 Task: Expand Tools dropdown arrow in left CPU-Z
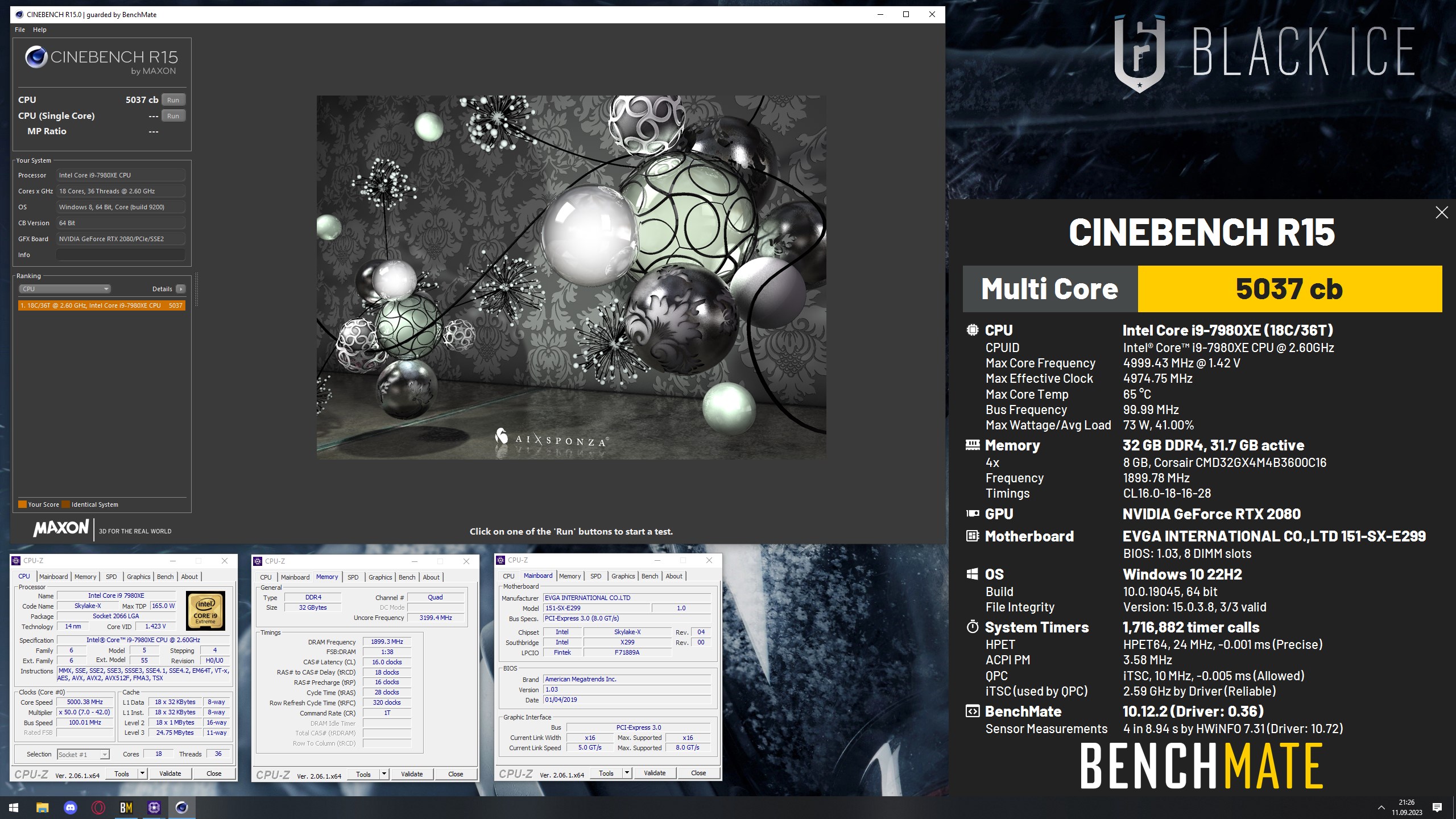[x=143, y=774]
